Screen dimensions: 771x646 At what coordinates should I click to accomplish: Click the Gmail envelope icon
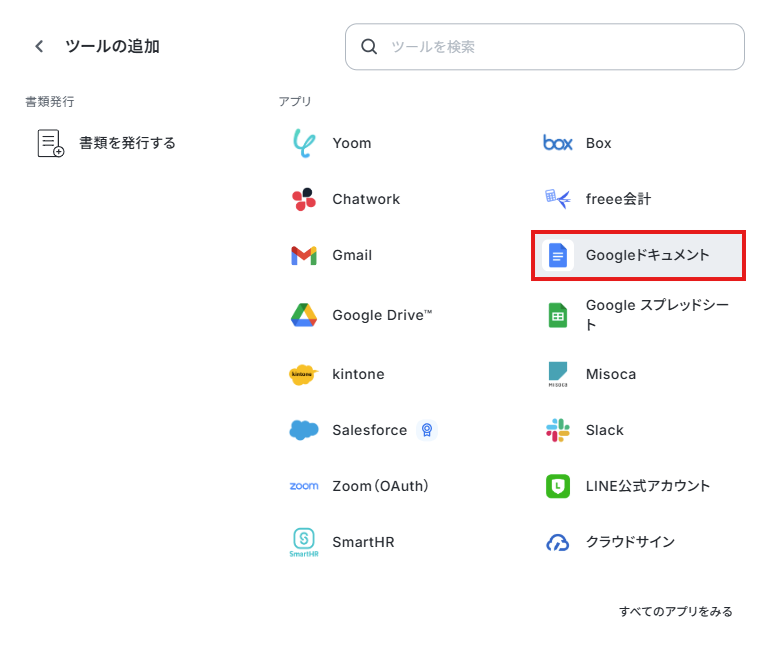pos(304,255)
